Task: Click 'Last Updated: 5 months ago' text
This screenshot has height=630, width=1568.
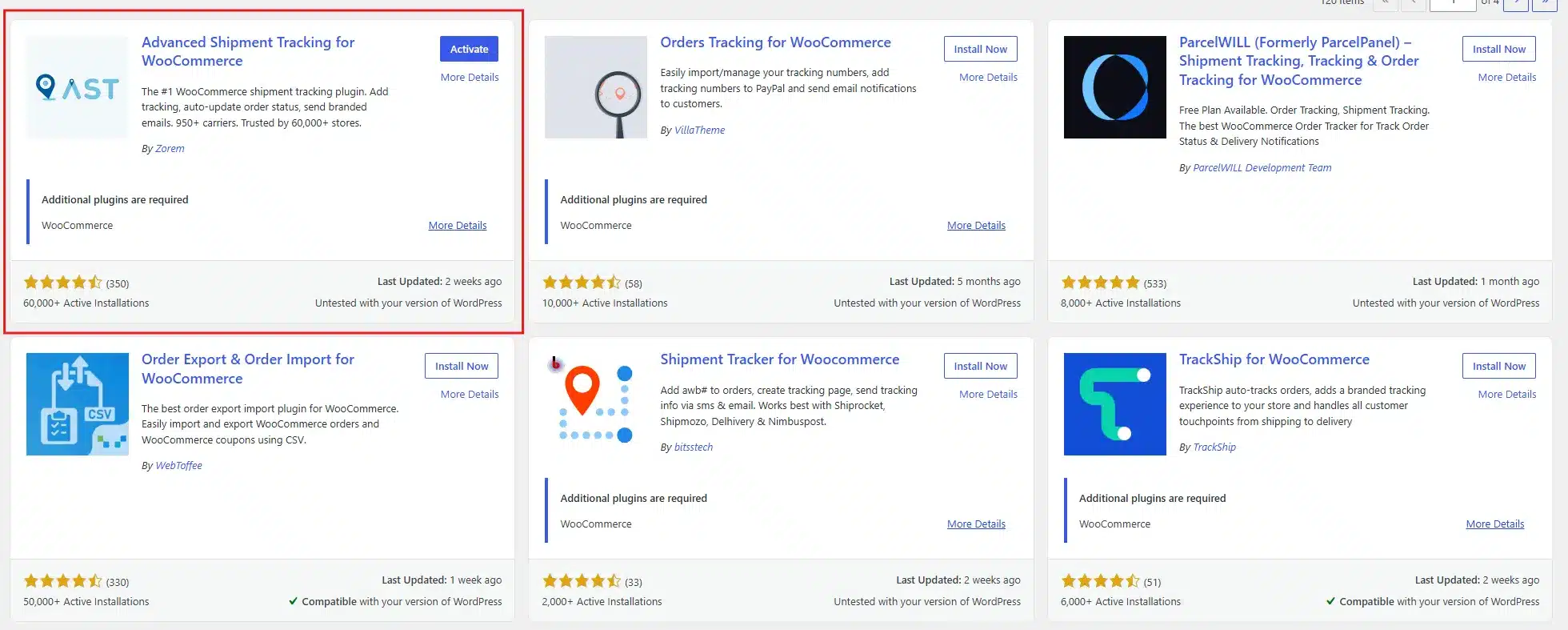Action: coord(955,281)
